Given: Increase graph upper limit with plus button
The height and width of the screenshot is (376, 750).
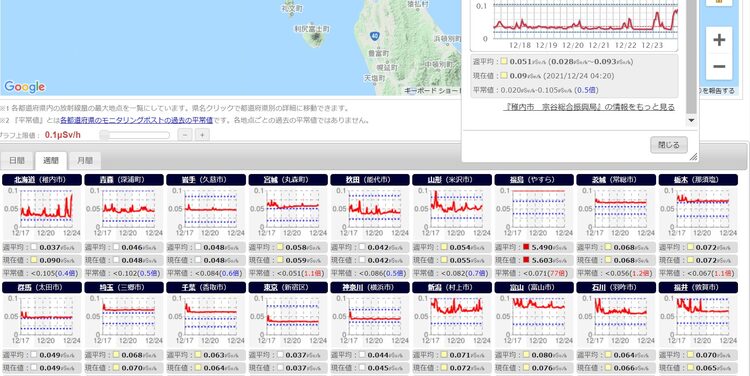Looking at the screenshot, I should click(202, 135).
